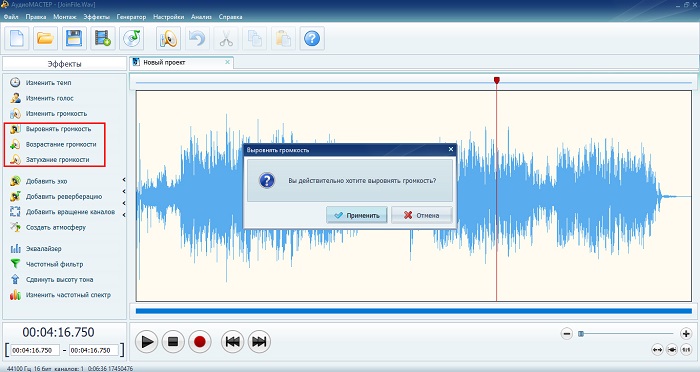
Task: Start recording with the red Record button
Action: pos(200,342)
